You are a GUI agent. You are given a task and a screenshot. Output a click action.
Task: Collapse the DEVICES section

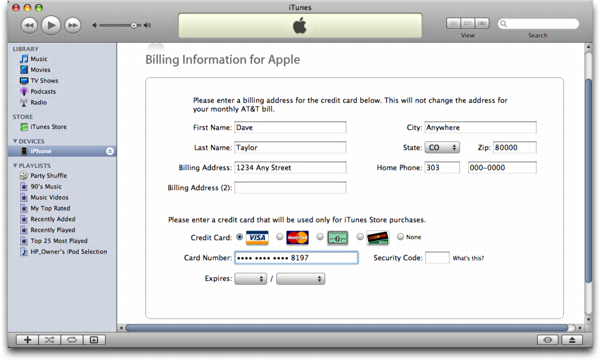[x=15, y=141]
